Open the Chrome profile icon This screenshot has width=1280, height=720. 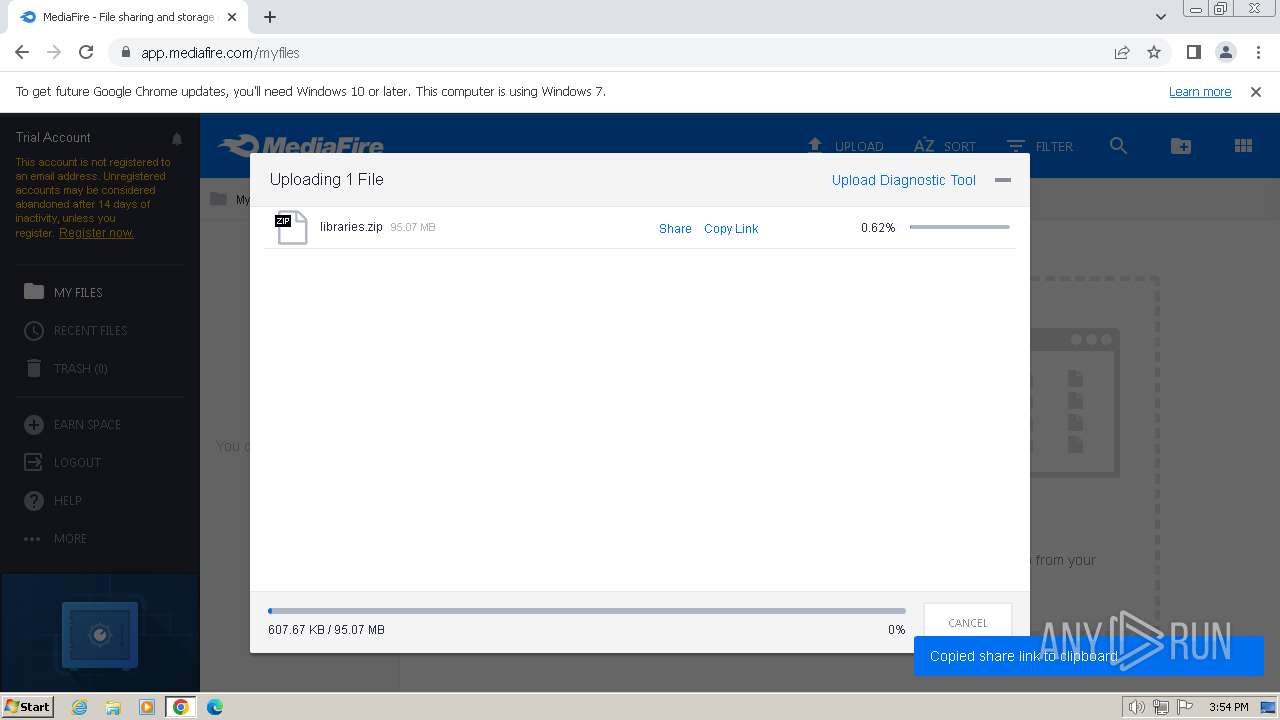[x=1225, y=52]
